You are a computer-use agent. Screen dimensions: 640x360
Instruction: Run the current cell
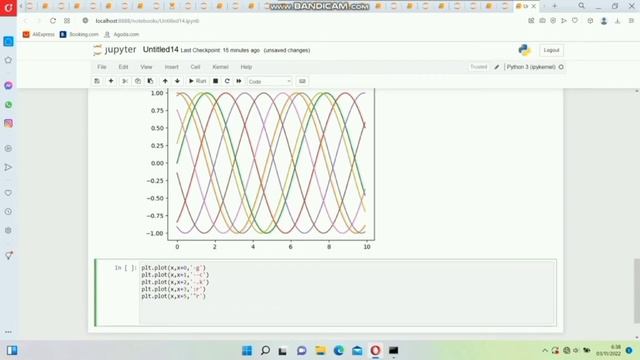click(x=198, y=81)
